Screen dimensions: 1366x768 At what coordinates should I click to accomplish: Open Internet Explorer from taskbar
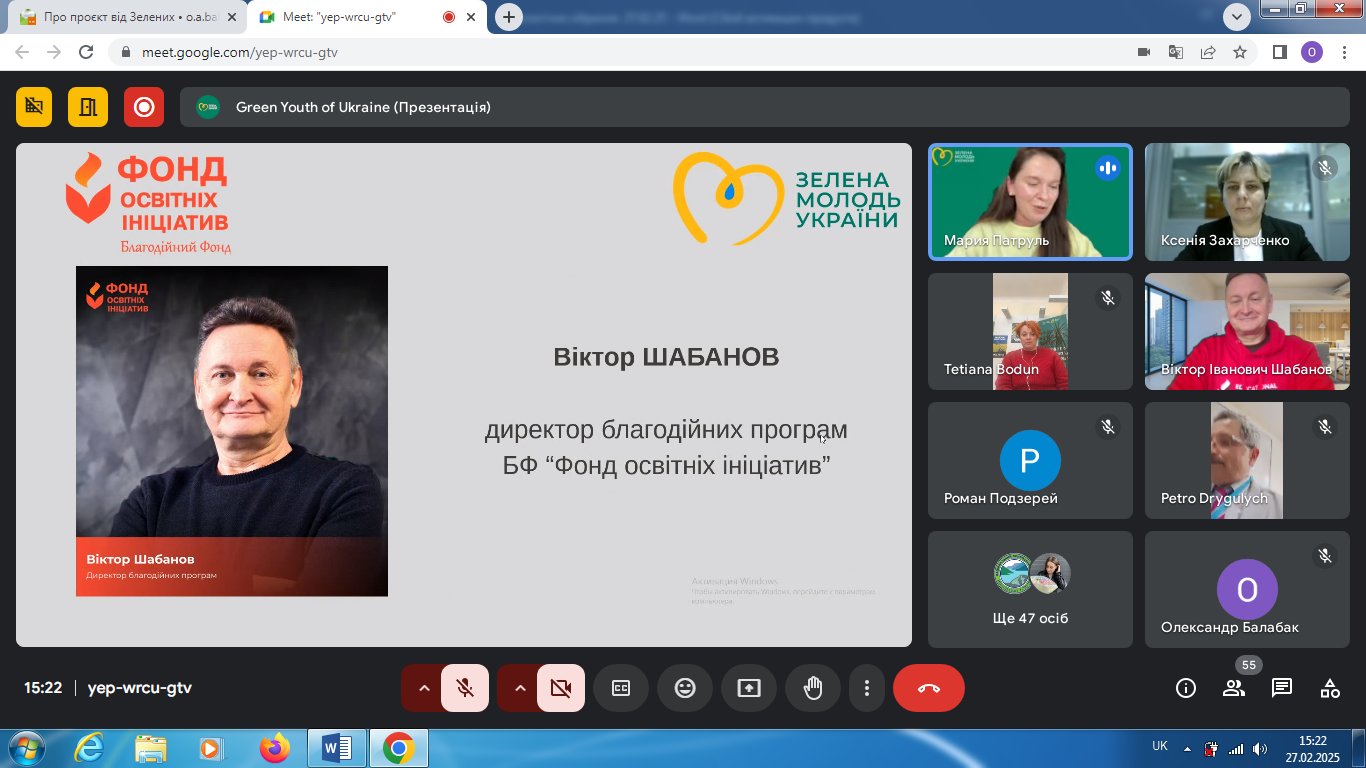[88, 748]
